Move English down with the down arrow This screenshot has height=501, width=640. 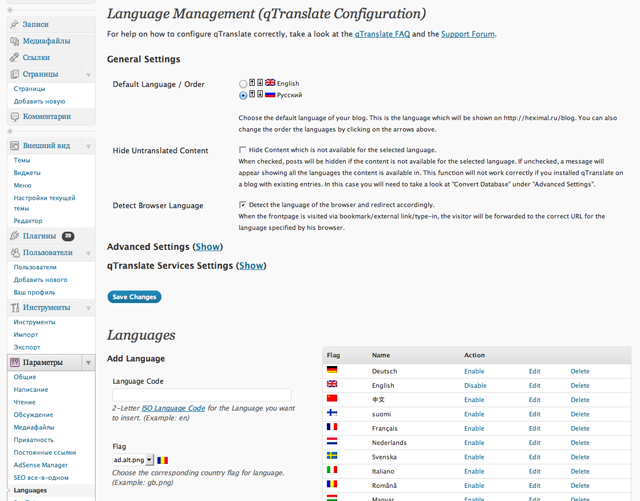[x=260, y=82]
